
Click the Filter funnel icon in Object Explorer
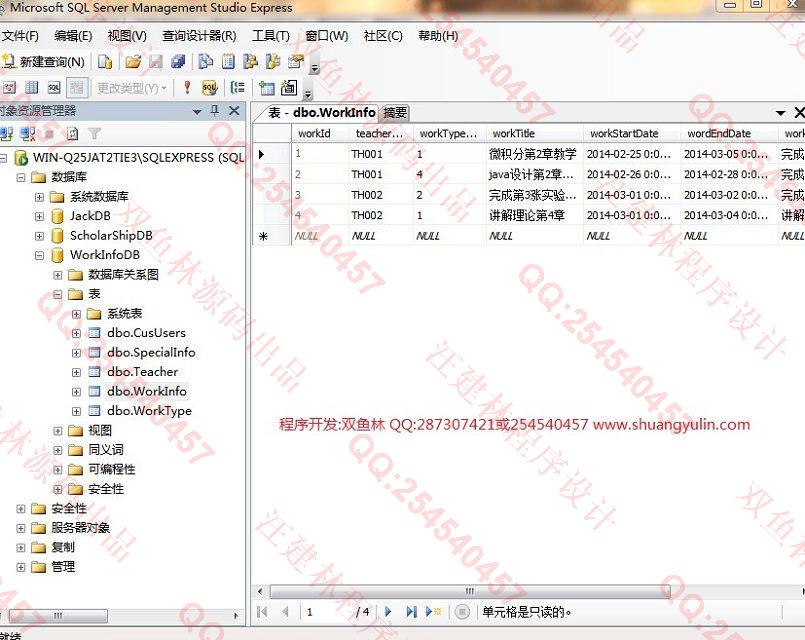coord(94,134)
